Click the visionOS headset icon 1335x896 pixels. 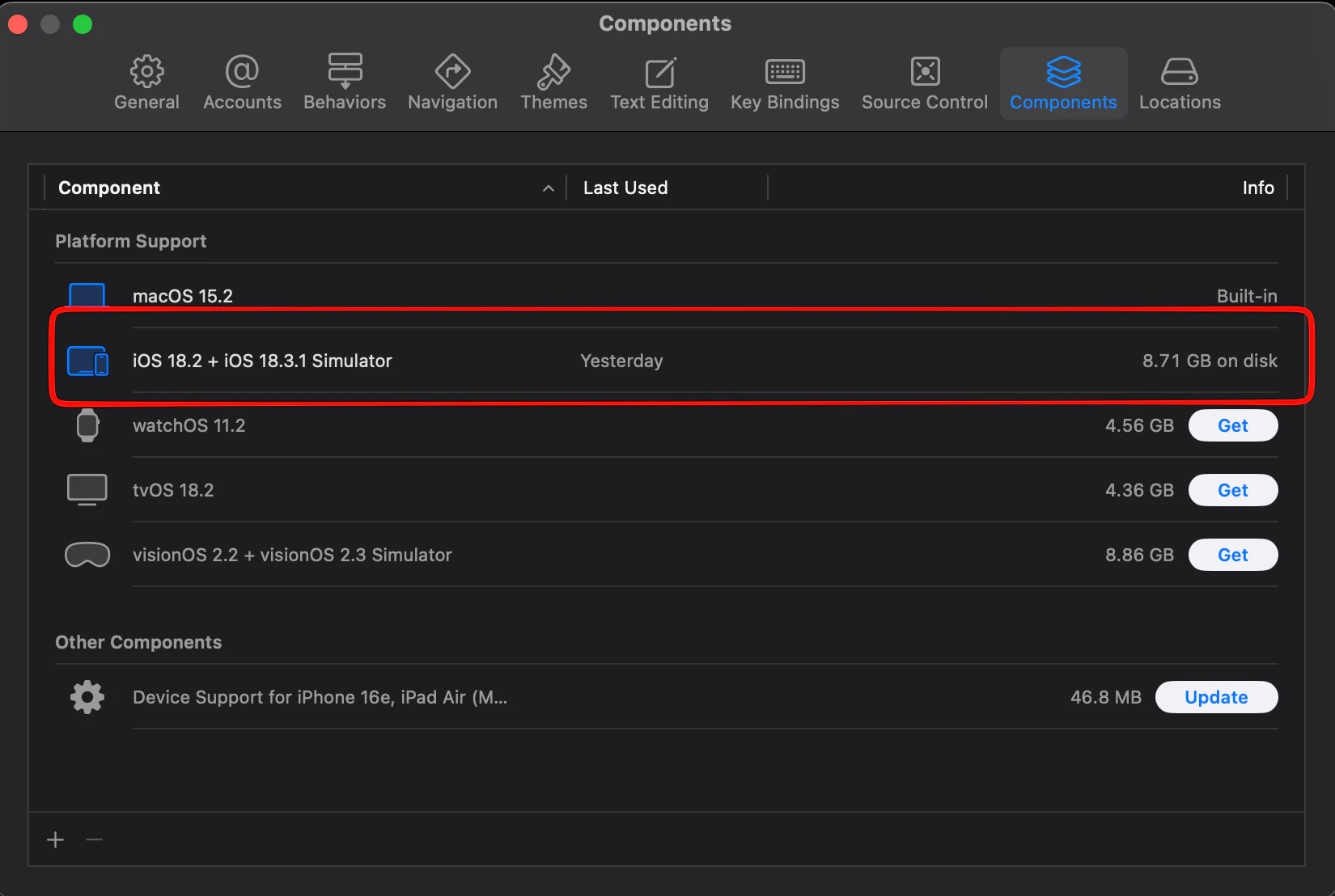coord(87,555)
